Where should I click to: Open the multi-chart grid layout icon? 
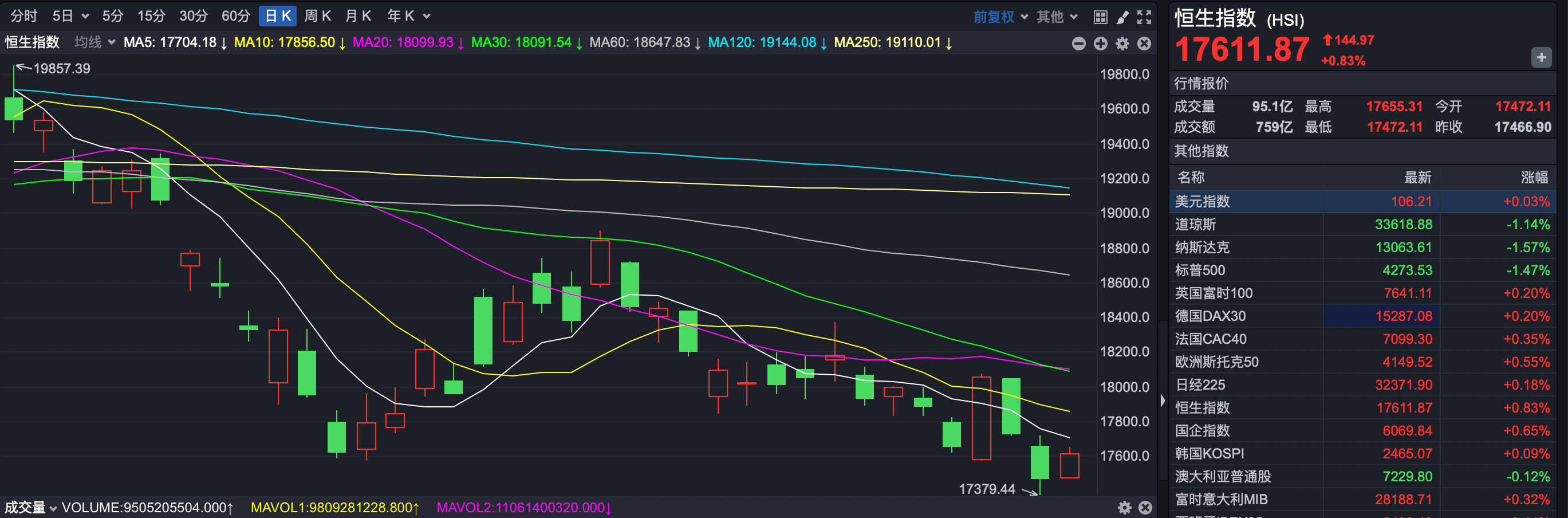[1100, 17]
